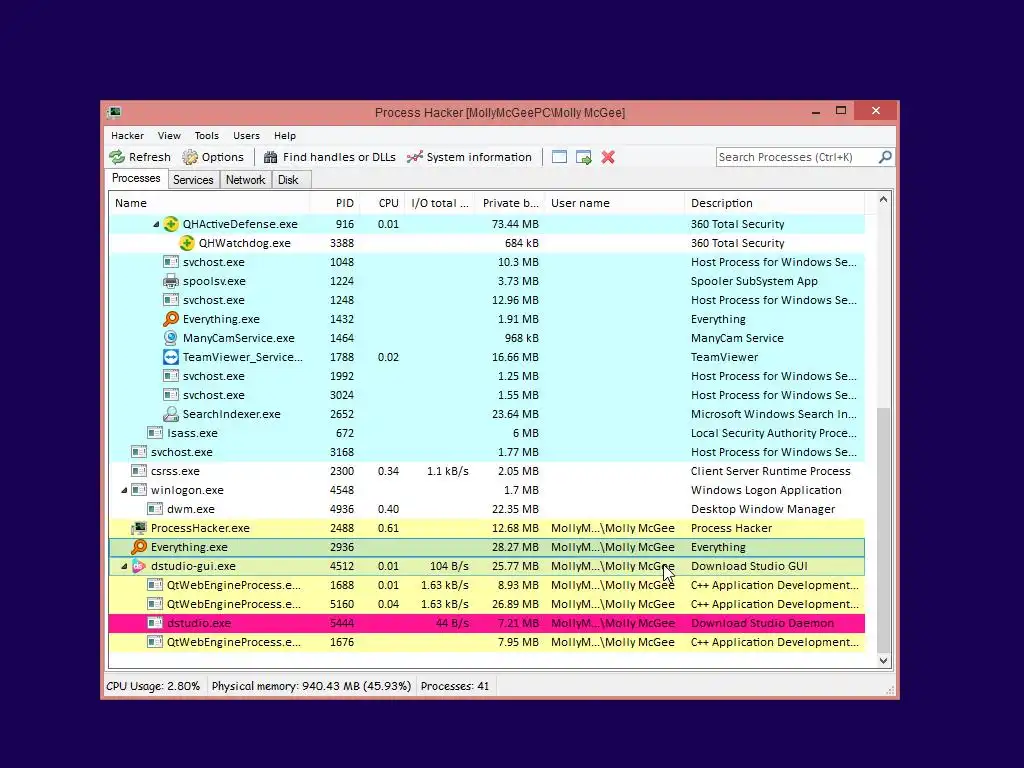Click the QHWatchdog.exe icon
Viewport: 1024px width, 768px height.
(187, 243)
